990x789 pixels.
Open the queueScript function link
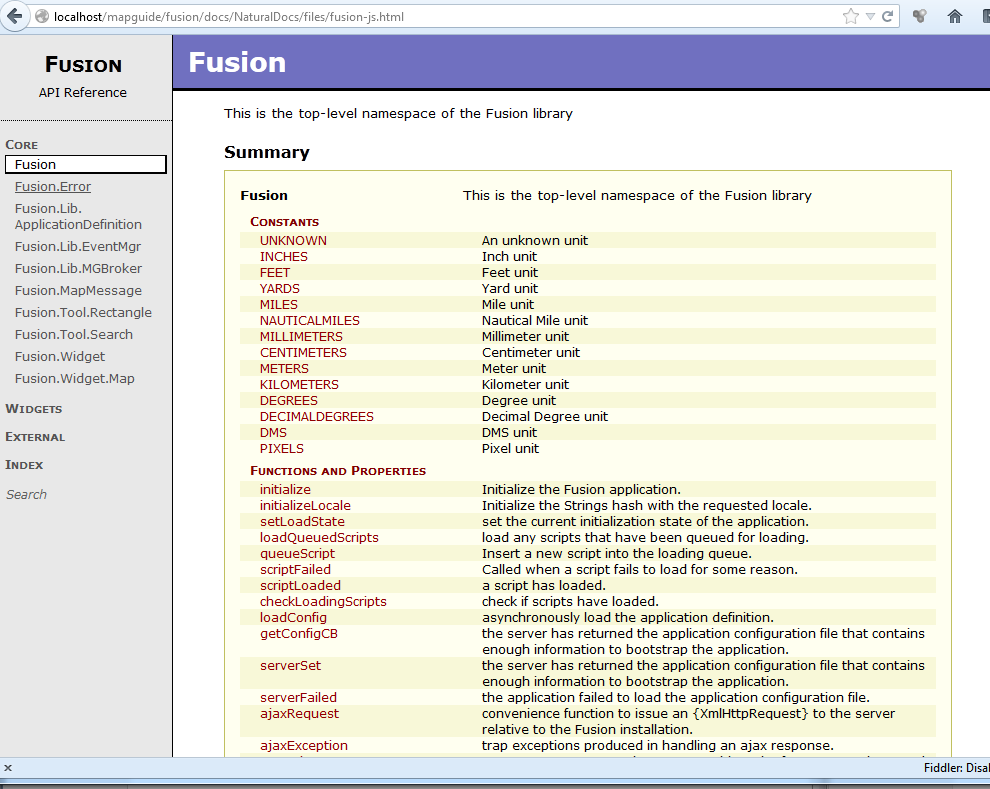[297, 554]
